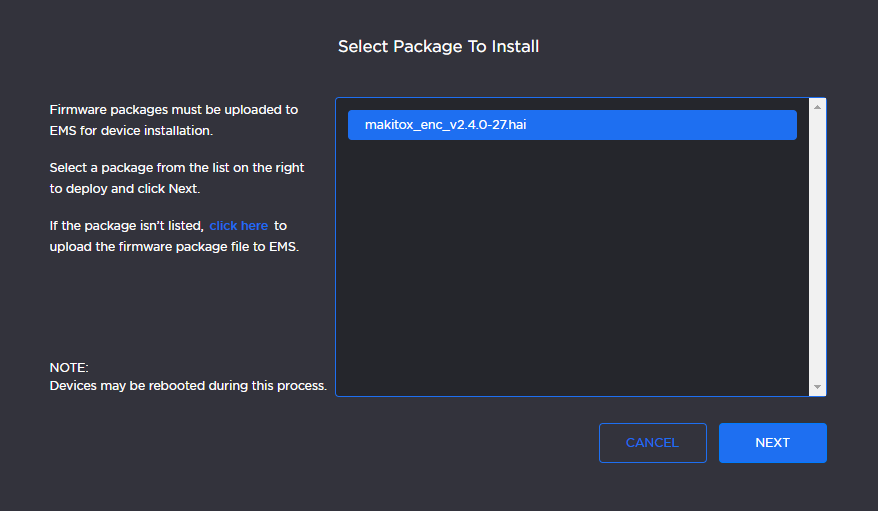Click the 'EMS for device installation' line
Image resolution: width=878 pixels, height=511 pixels.
[131, 130]
